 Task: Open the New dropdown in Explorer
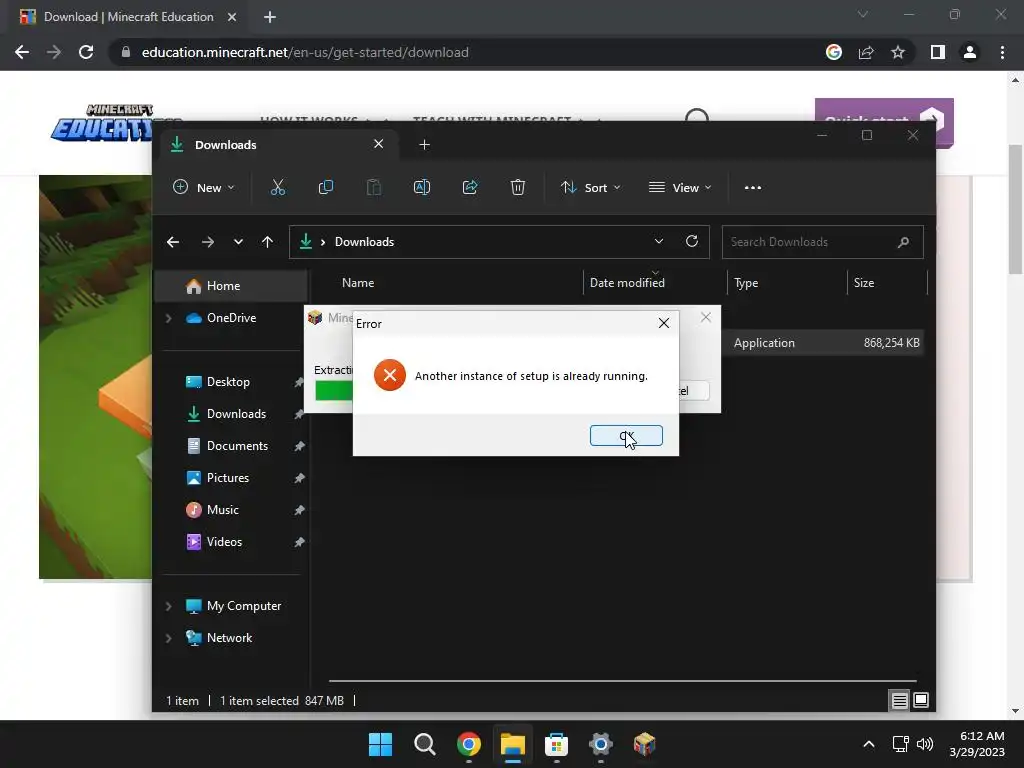(203, 187)
